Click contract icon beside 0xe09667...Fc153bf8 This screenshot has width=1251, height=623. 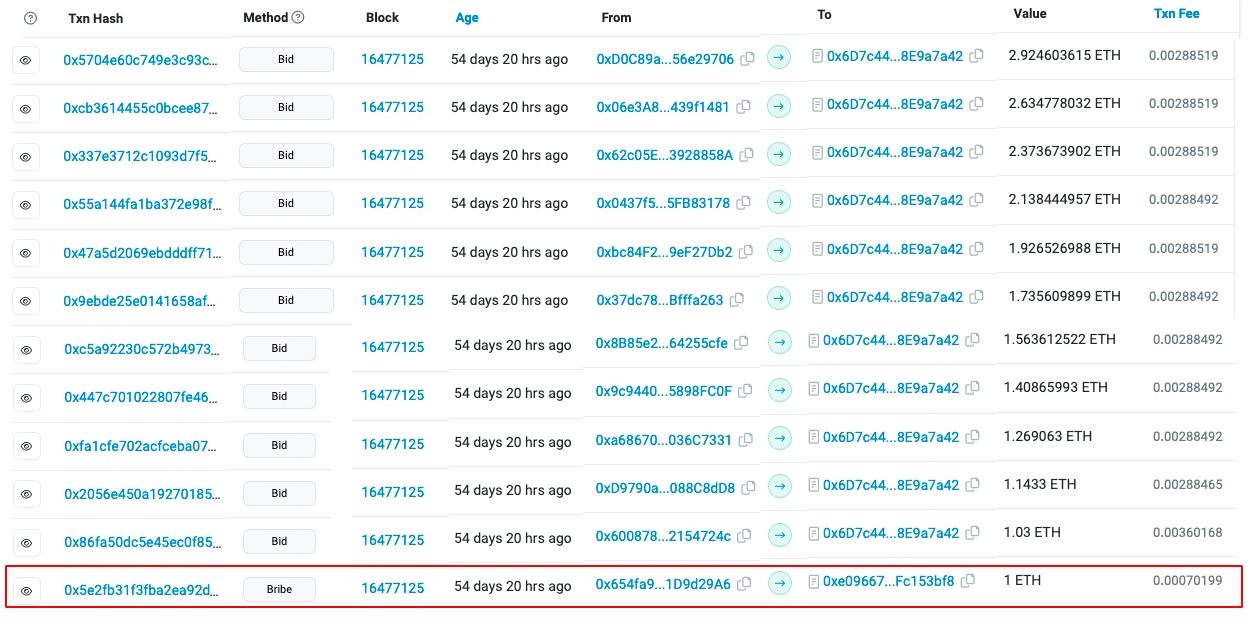(x=814, y=581)
